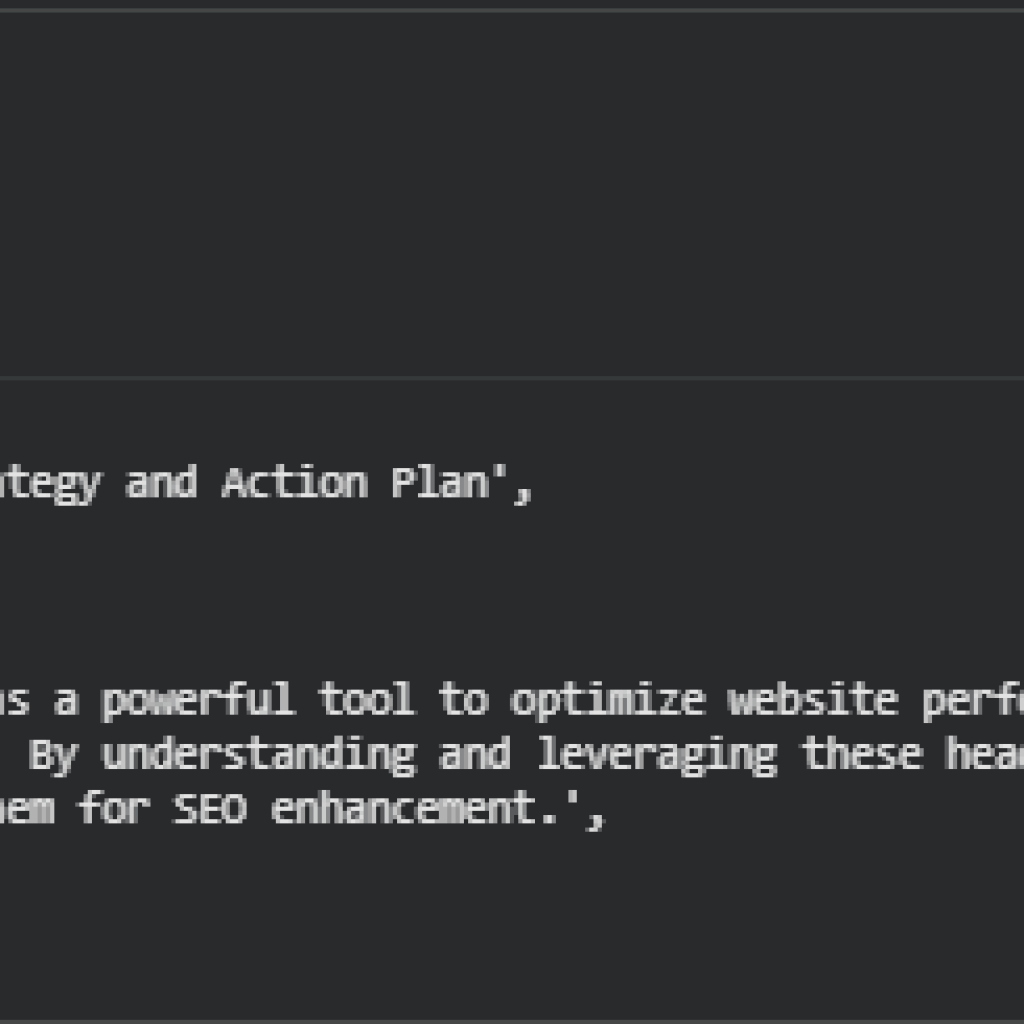1024x1024 pixels.
Task: Click the word "these" after "leveraging"
Action: click(862, 754)
